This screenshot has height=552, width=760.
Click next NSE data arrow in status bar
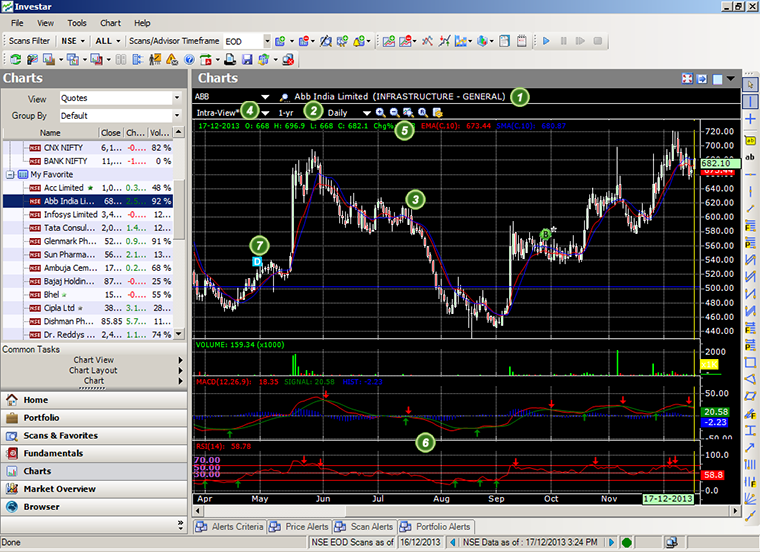pos(612,542)
